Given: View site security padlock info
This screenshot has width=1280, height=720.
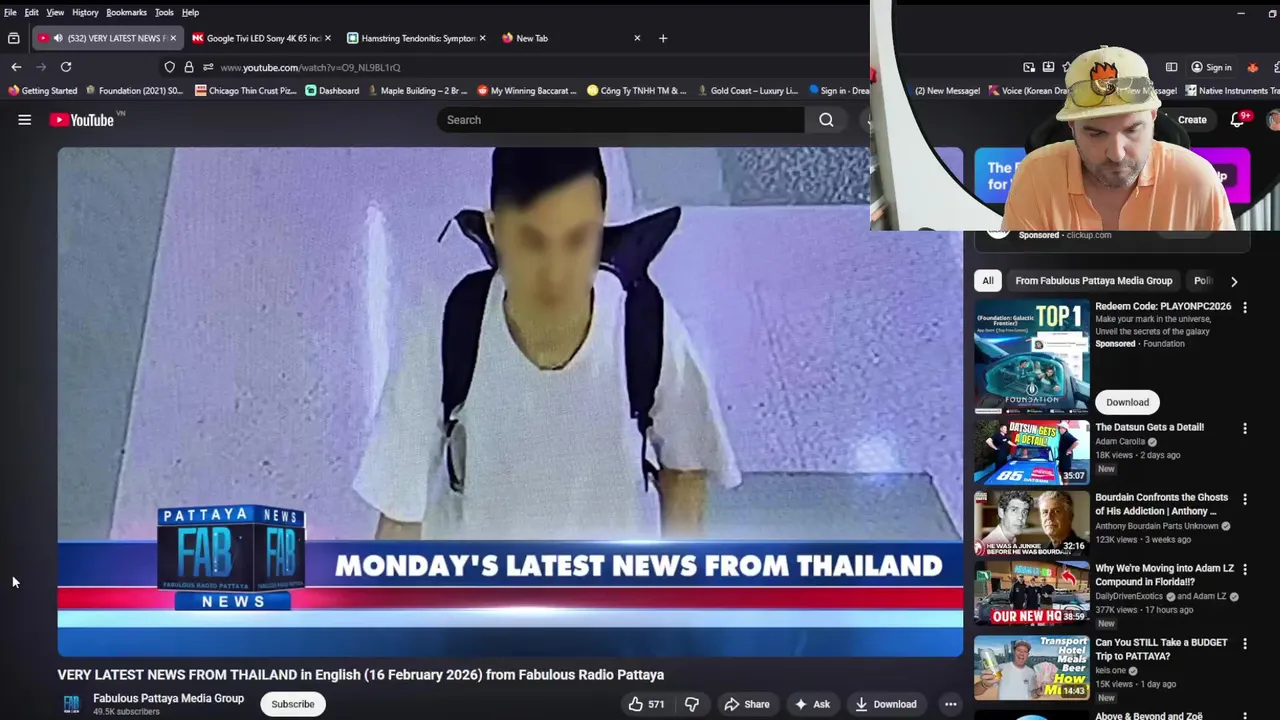Looking at the screenshot, I should point(188,67).
